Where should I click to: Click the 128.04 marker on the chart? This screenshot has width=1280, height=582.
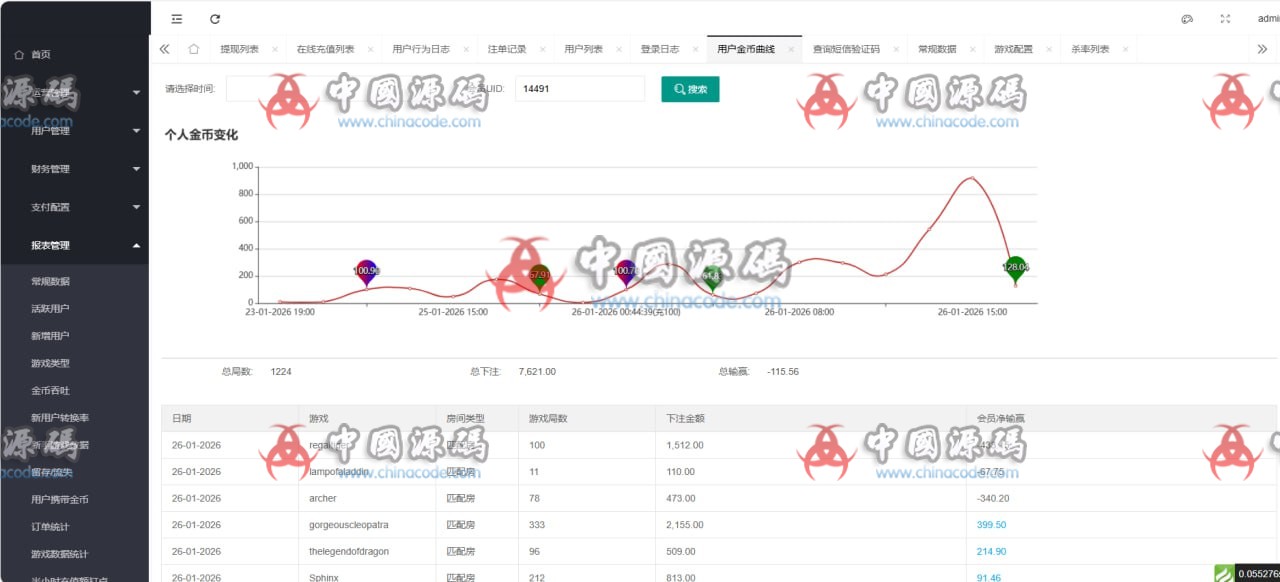pyautogui.click(x=1015, y=267)
